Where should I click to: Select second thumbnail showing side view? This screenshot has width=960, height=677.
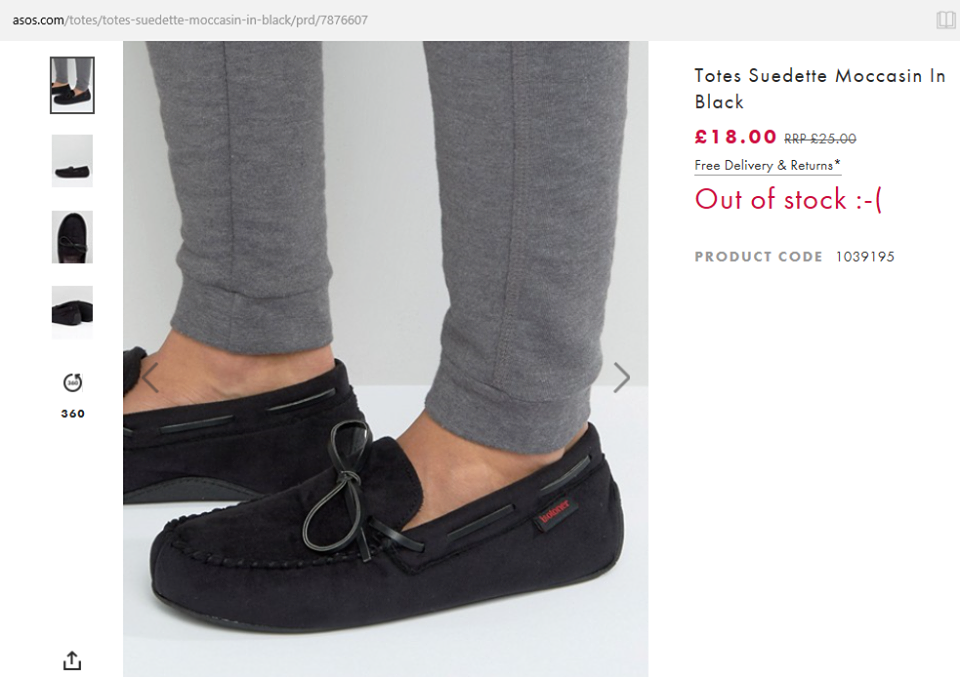(72, 161)
